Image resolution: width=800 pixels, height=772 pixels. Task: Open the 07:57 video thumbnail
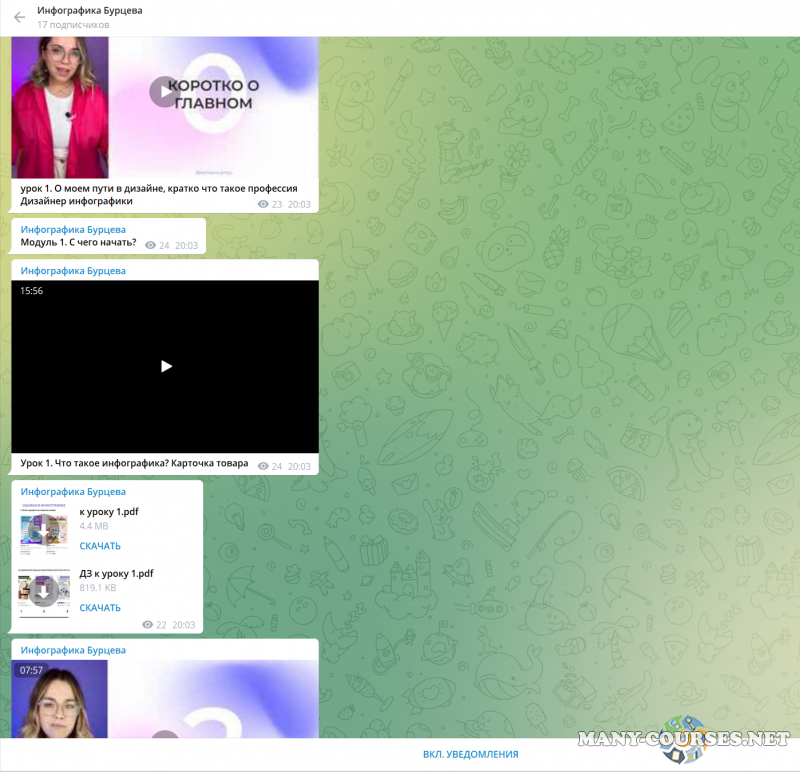pyautogui.click(x=165, y=700)
